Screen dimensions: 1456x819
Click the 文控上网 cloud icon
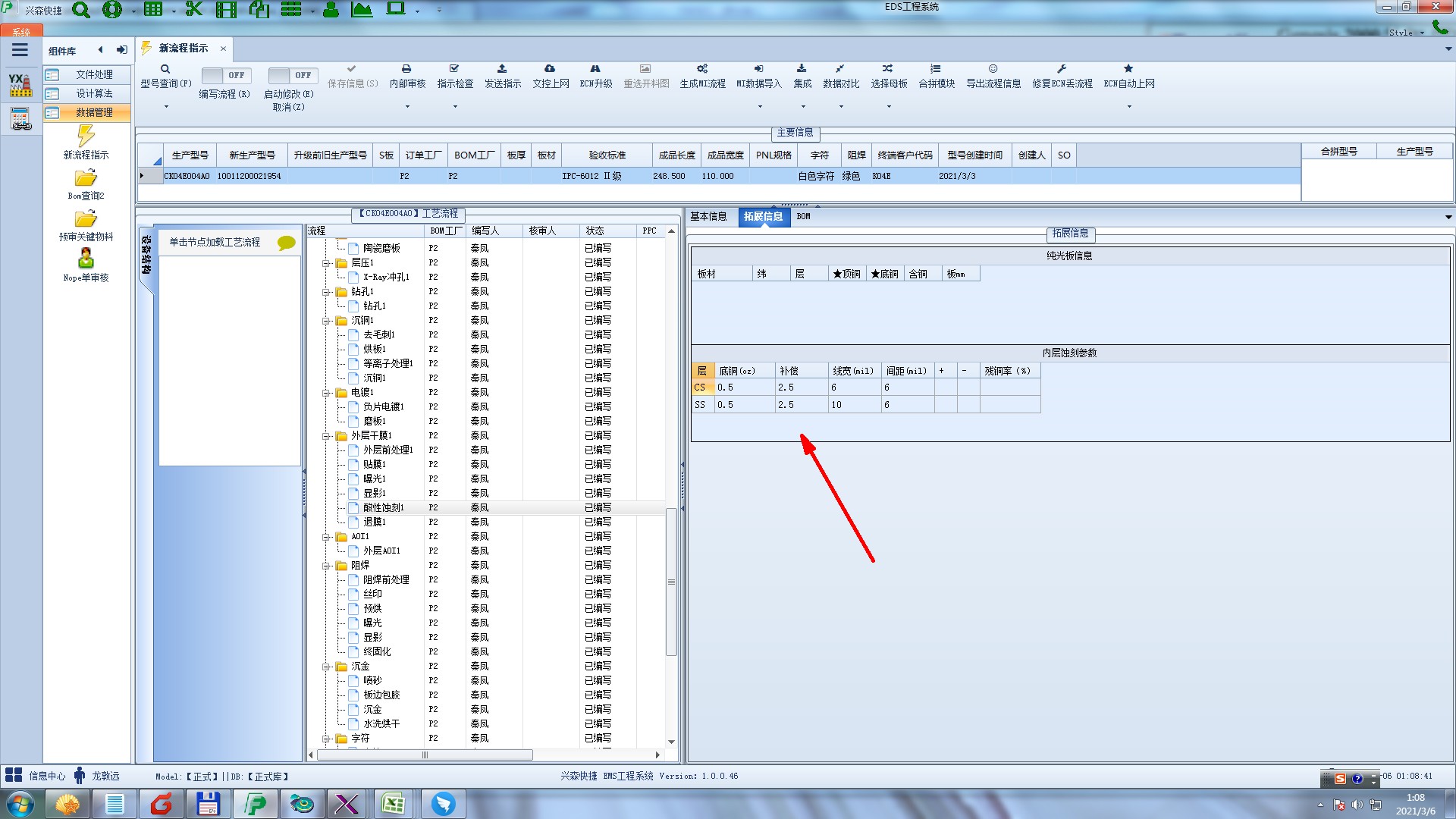(x=550, y=69)
